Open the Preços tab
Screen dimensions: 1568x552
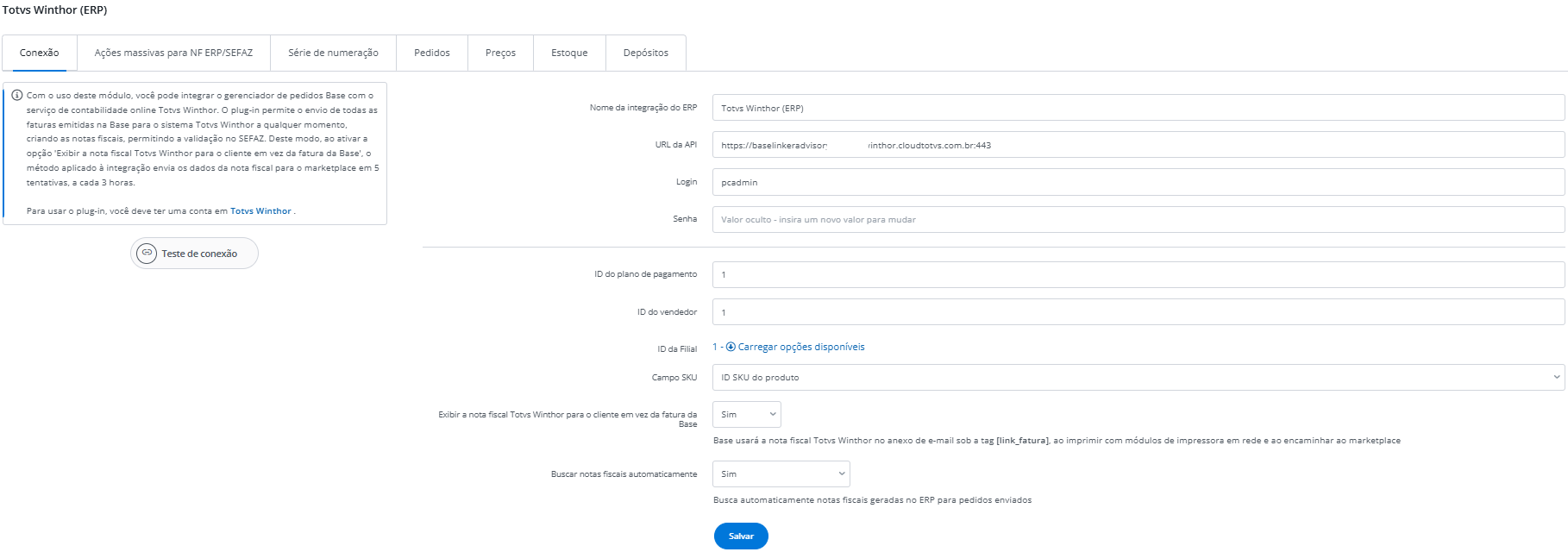pyautogui.click(x=500, y=53)
